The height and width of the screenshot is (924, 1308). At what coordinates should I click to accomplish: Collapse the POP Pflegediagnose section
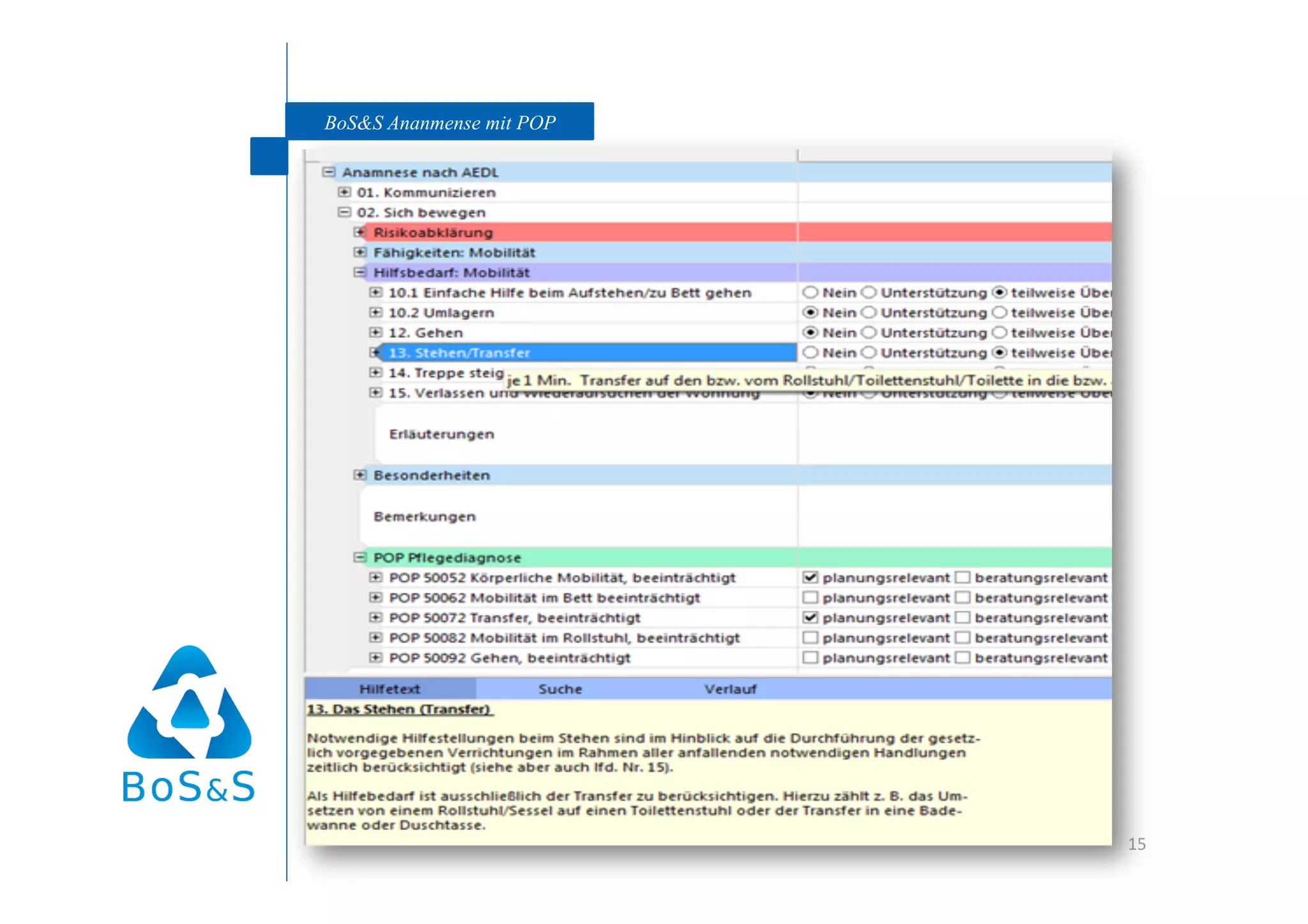(x=360, y=557)
